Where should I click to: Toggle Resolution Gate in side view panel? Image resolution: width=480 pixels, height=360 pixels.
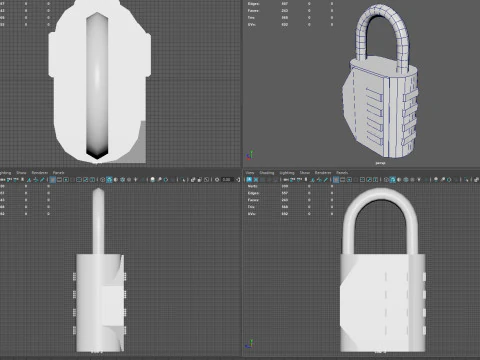[x=66, y=179]
